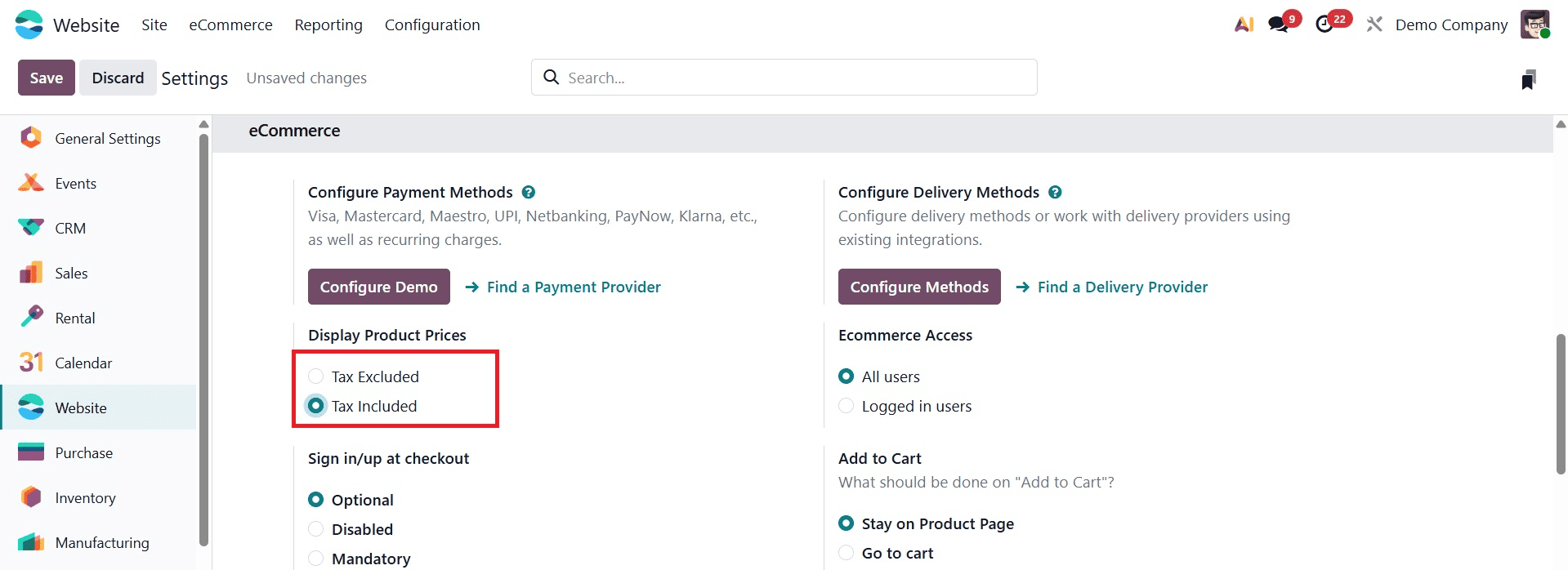The width and height of the screenshot is (1568, 570).
Task: Discard the unsaved changes
Action: click(118, 77)
